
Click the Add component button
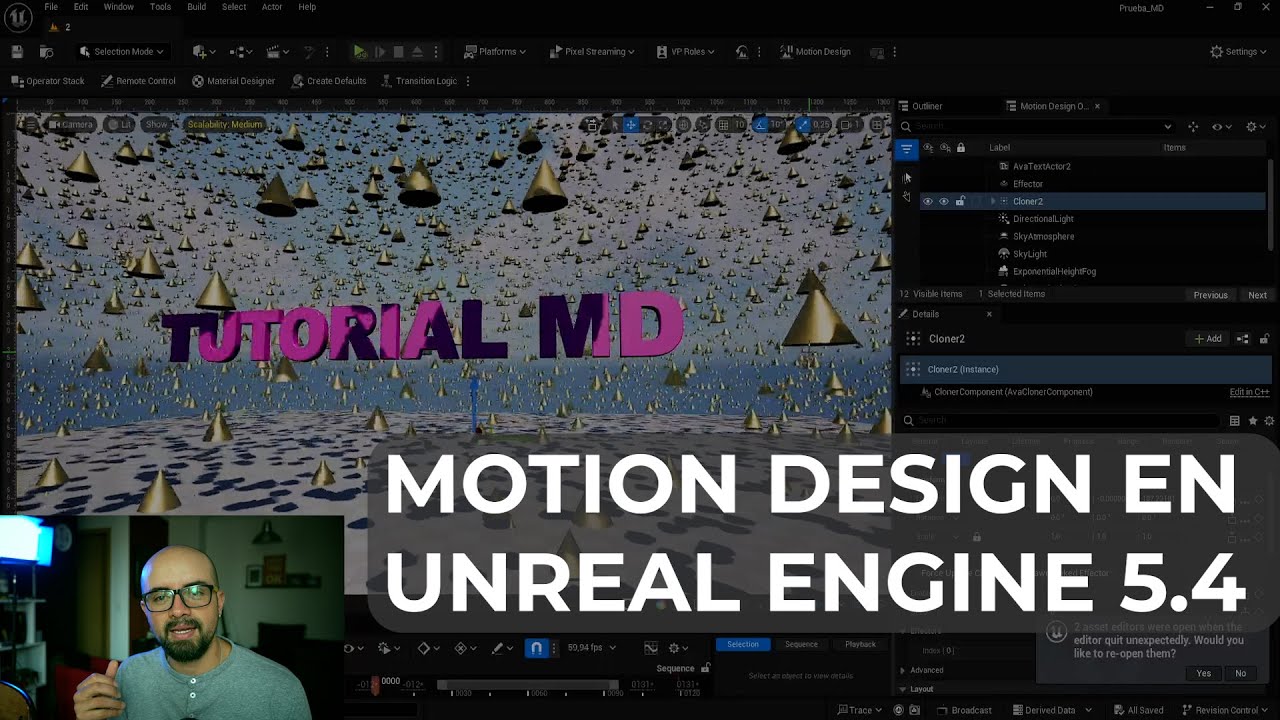[x=1208, y=339]
